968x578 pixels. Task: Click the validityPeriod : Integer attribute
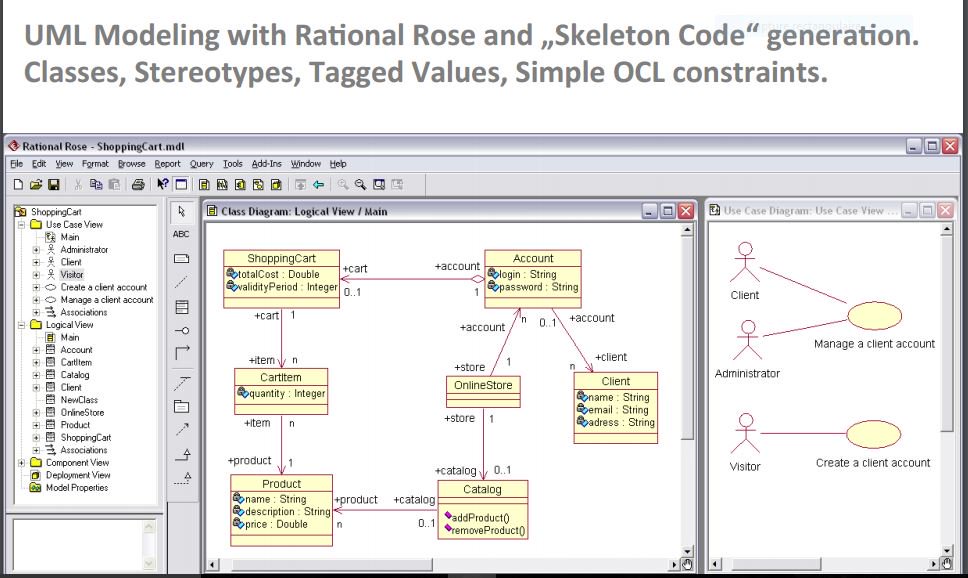coord(282,287)
